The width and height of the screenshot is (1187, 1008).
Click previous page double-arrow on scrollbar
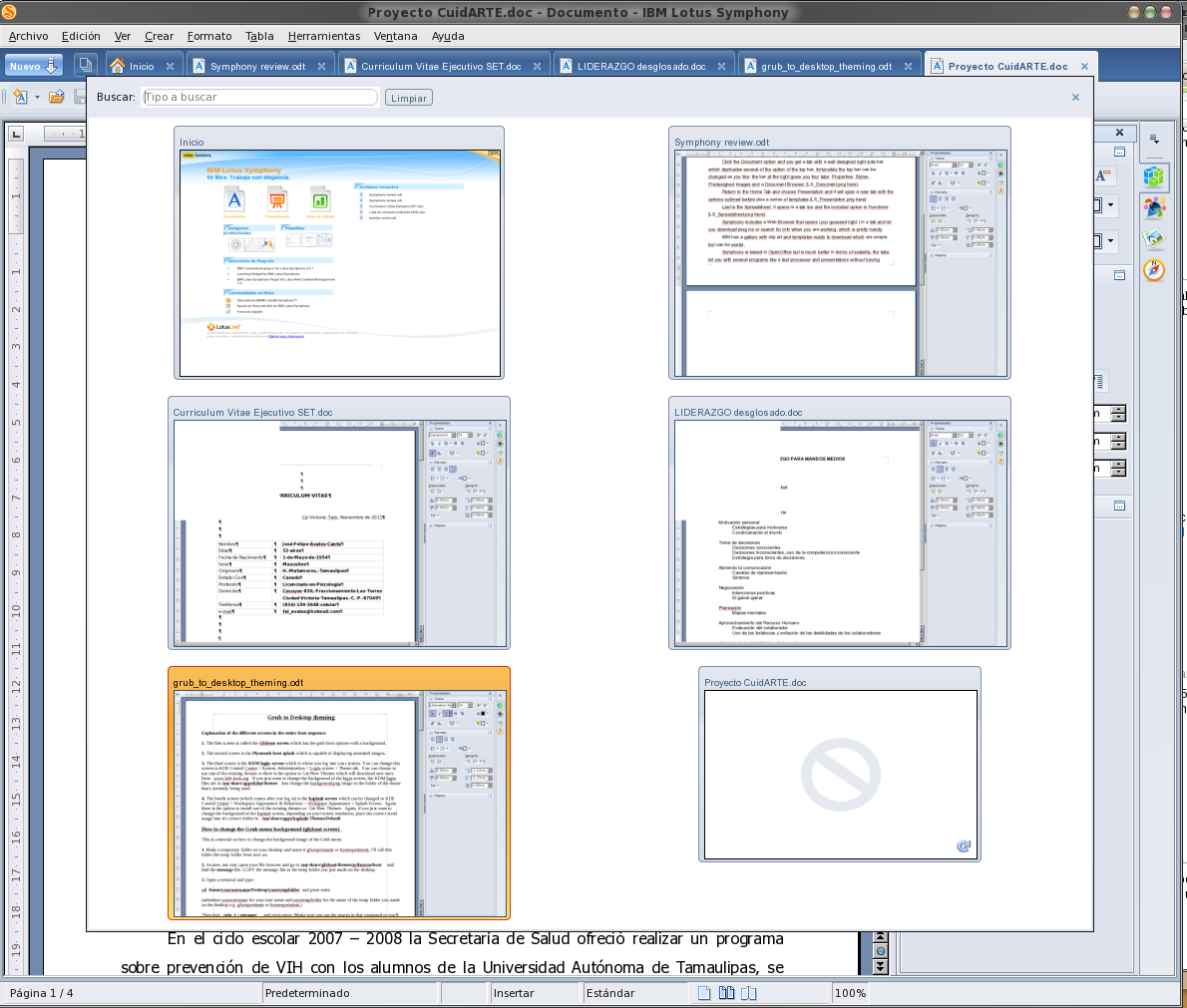[x=880, y=937]
